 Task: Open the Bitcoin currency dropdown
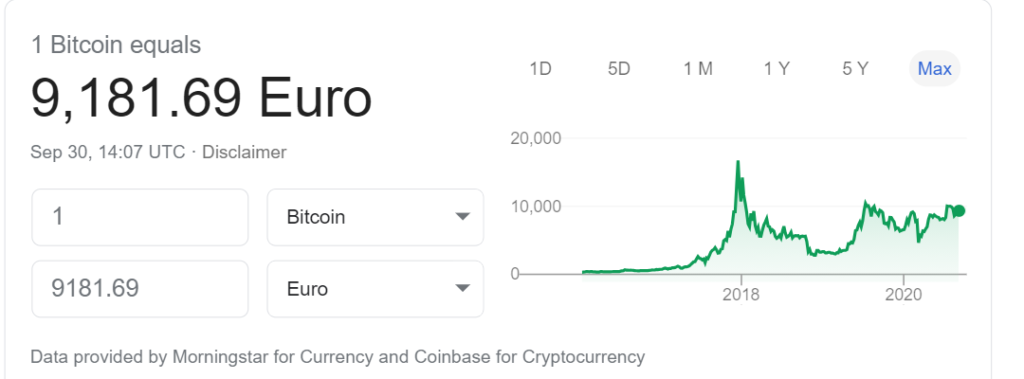pos(376,217)
